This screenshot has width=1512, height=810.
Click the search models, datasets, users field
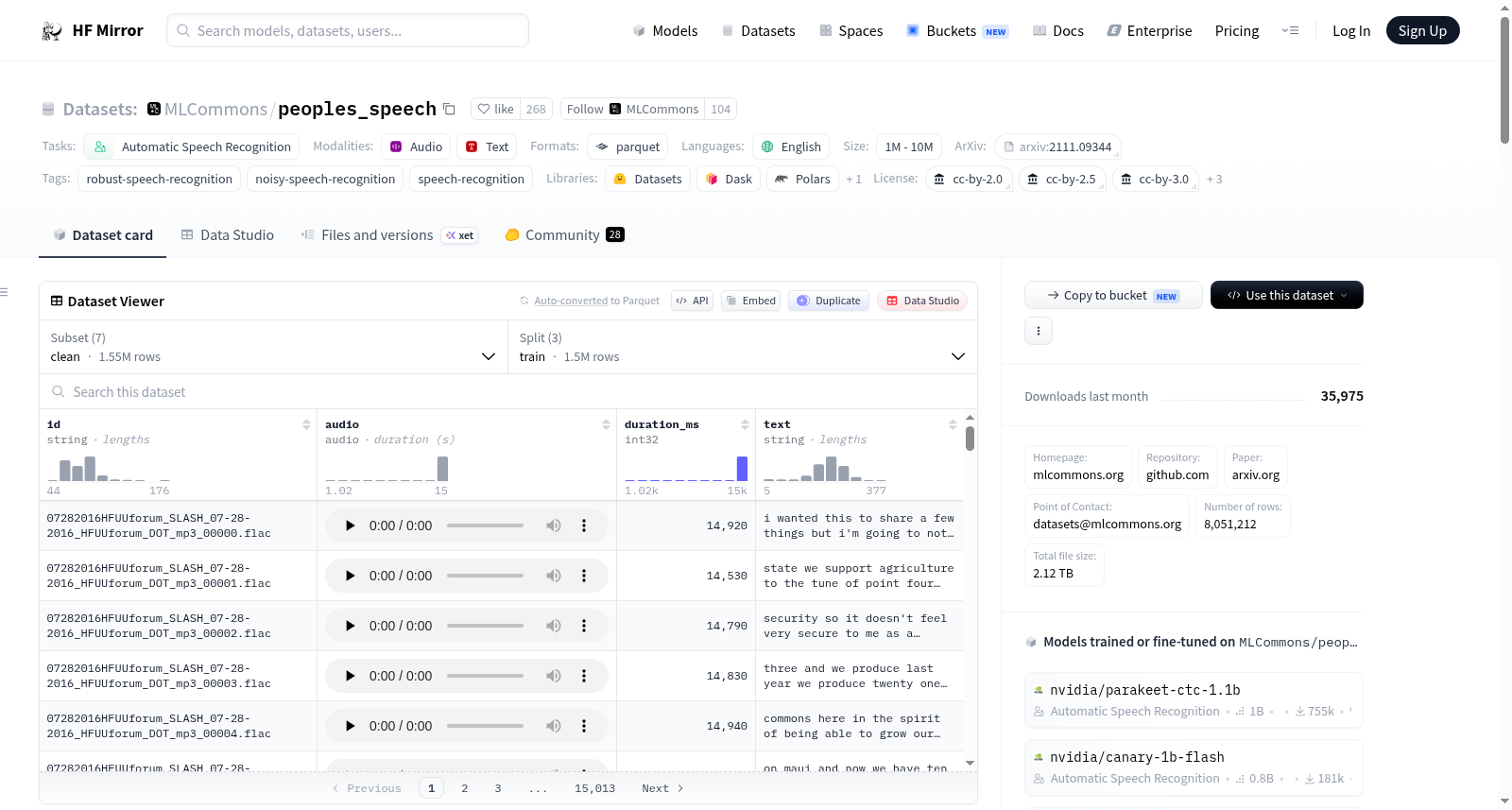coord(348,30)
